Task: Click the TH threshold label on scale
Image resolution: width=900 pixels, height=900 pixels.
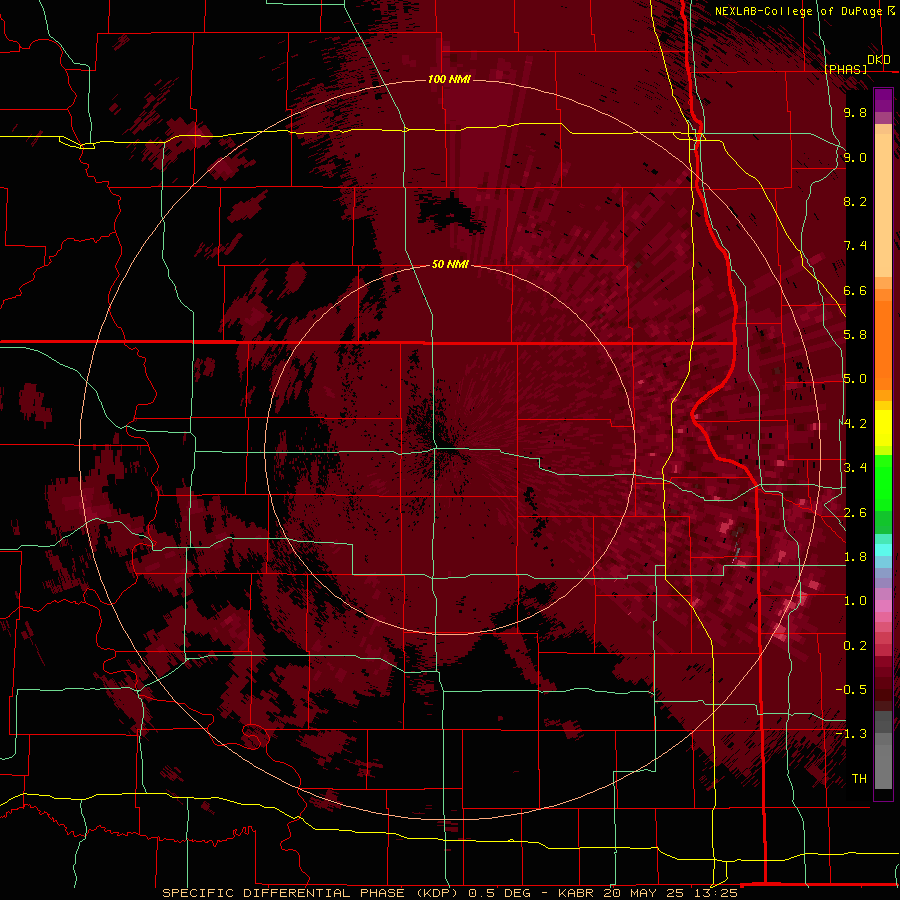Action: [859, 779]
